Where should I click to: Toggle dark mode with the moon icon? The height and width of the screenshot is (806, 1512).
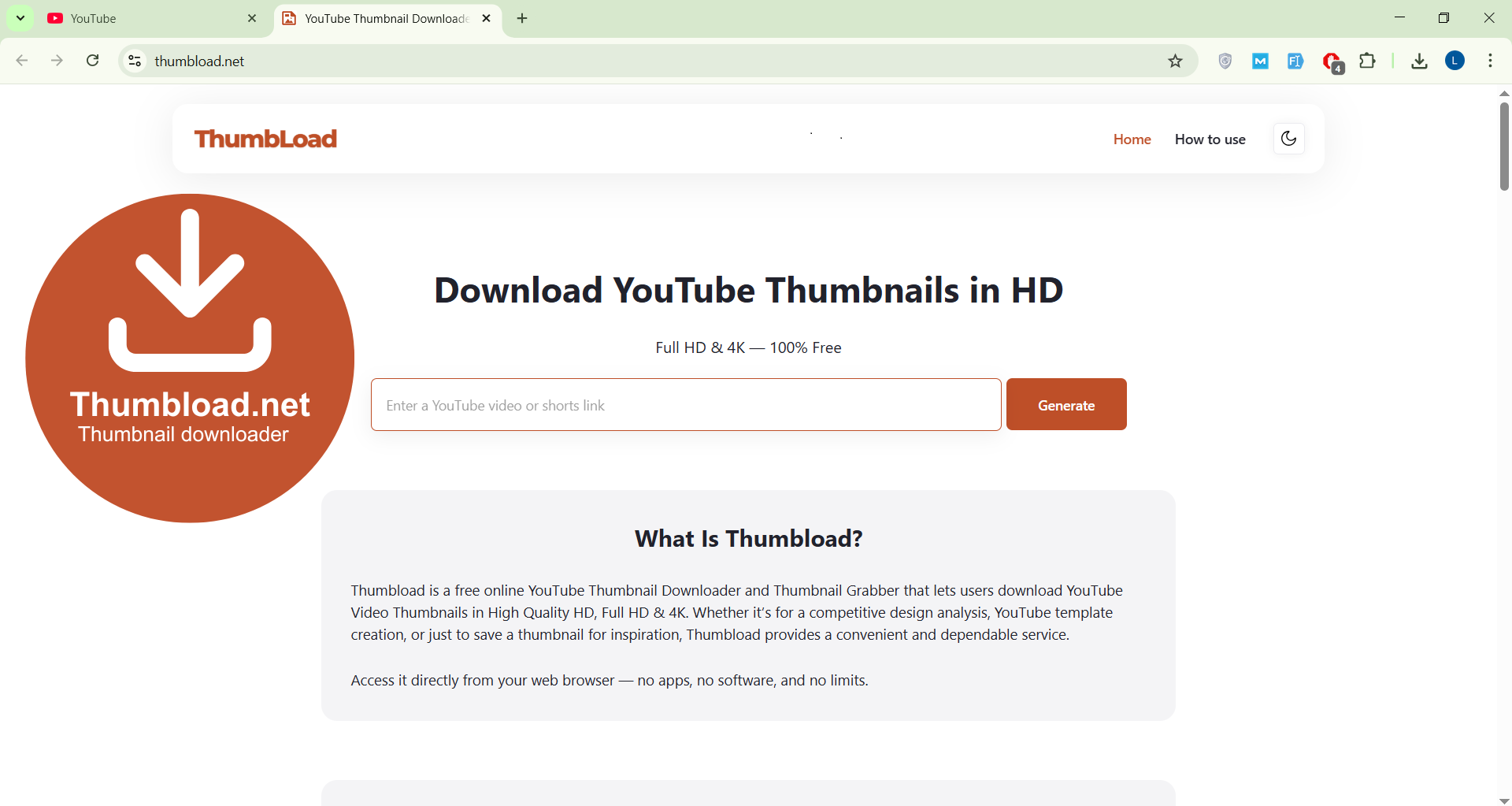(1288, 139)
